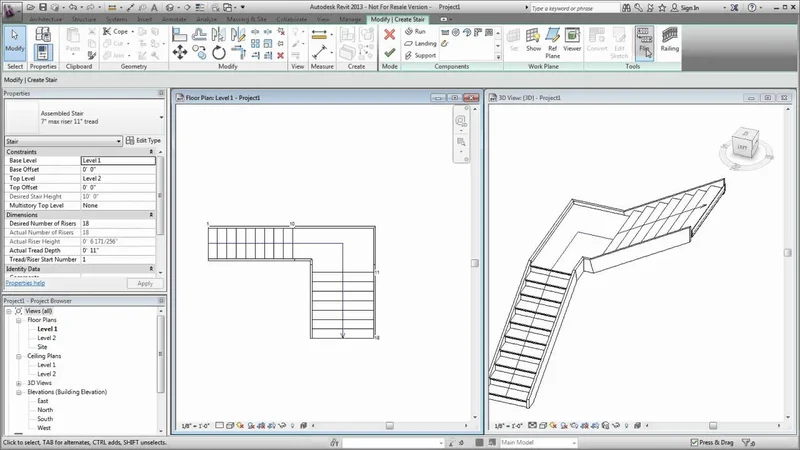Screen dimensions: 800x450
Task: Choose the Landing component tool
Action: pos(420,43)
